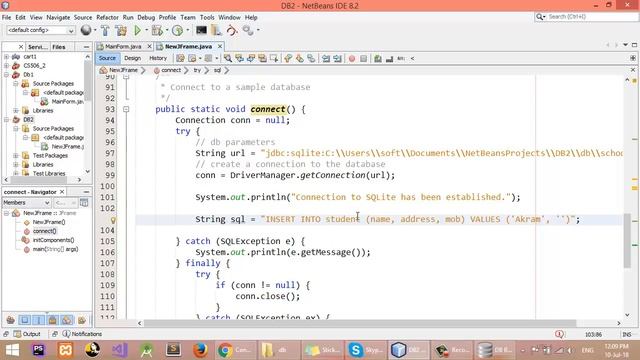Click the Comment code icon

click(378, 58)
